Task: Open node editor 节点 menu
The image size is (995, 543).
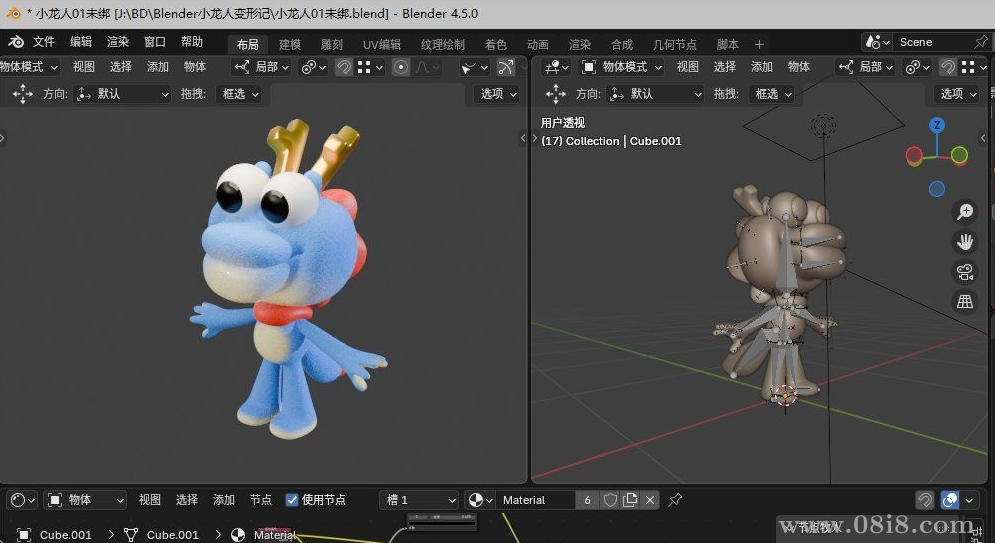Action: pyautogui.click(x=261, y=500)
